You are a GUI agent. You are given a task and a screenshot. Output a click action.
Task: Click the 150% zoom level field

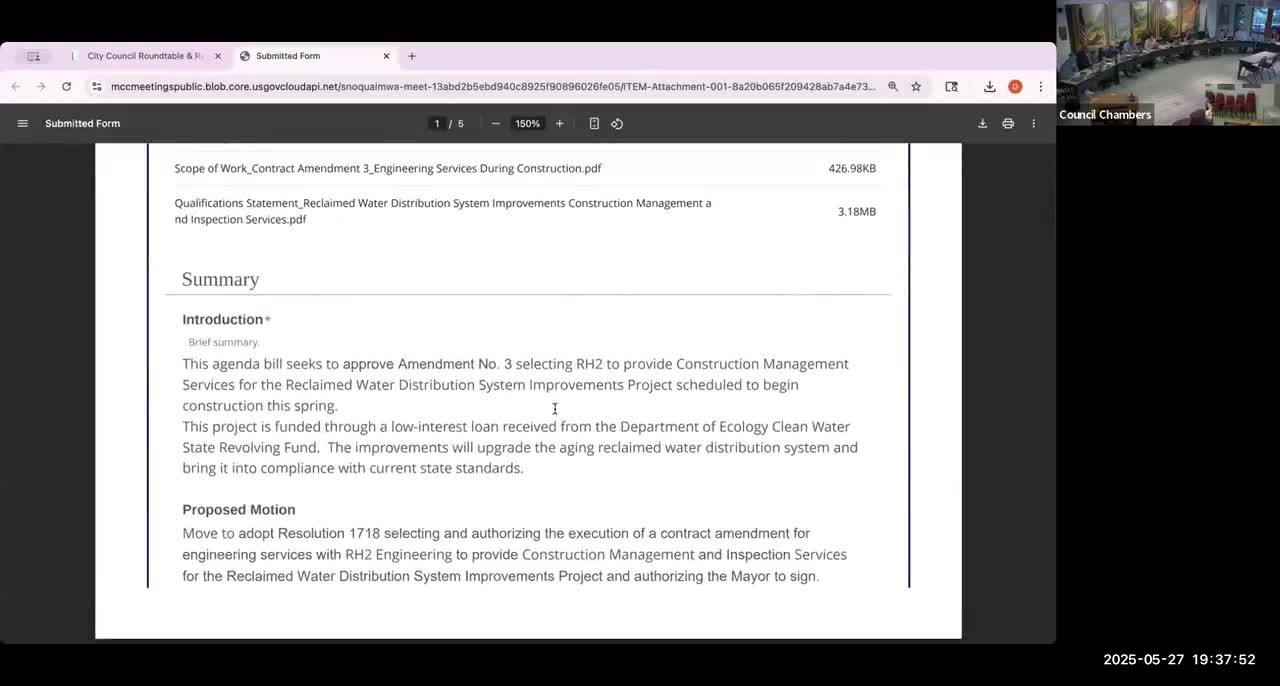click(x=527, y=123)
